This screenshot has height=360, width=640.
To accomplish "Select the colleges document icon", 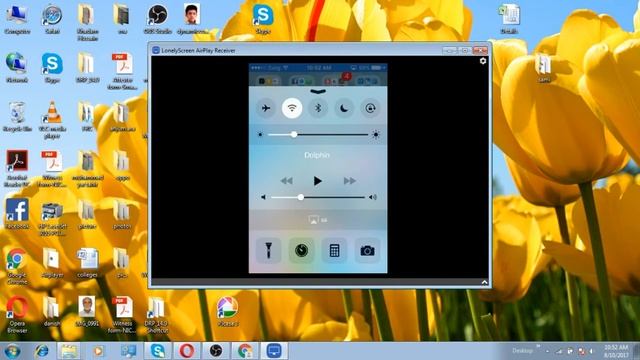I will coord(87,263).
